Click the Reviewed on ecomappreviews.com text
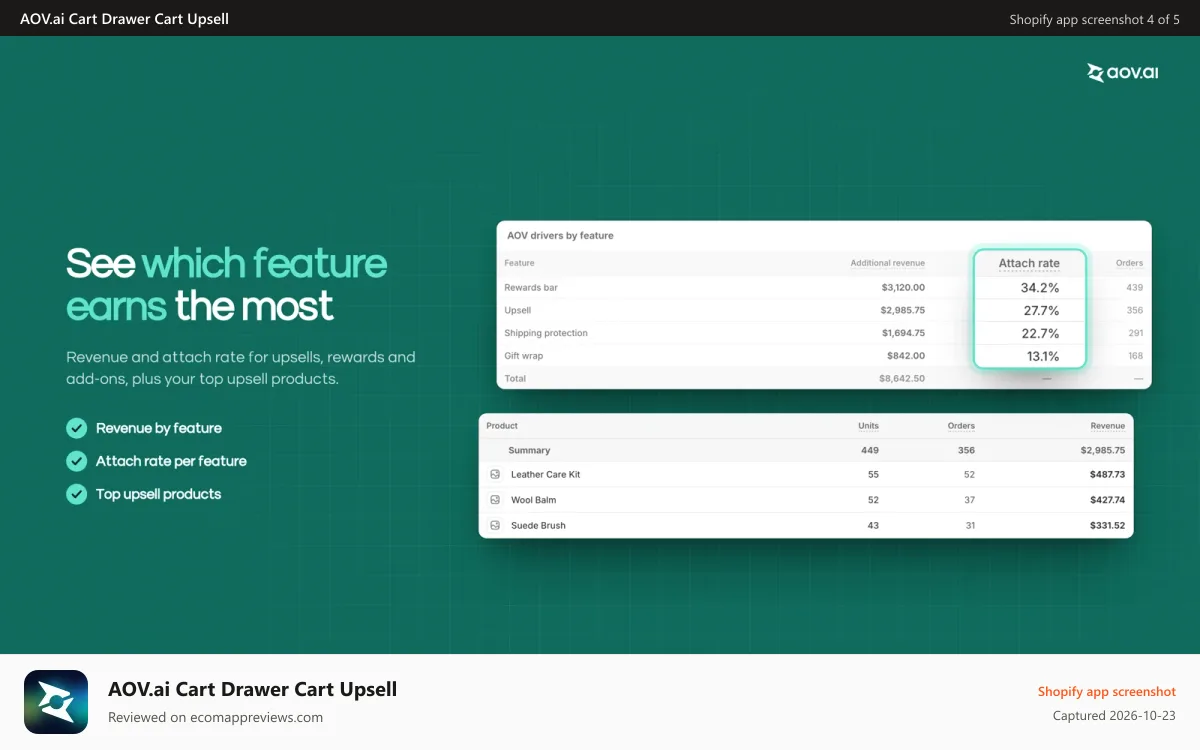The width and height of the screenshot is (1200, 750). 215,717
